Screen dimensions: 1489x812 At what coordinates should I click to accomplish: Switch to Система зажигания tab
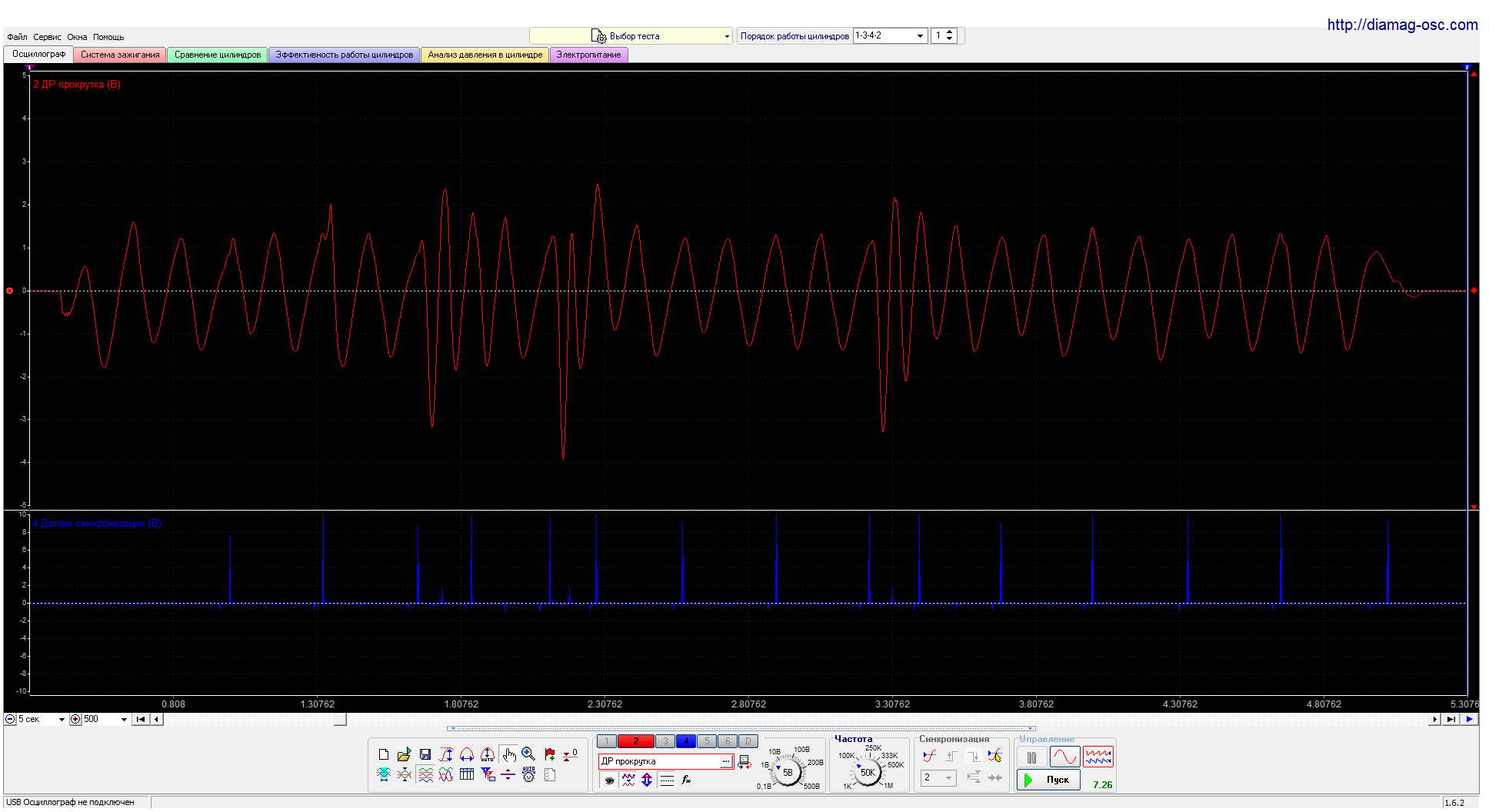[120, 55]
